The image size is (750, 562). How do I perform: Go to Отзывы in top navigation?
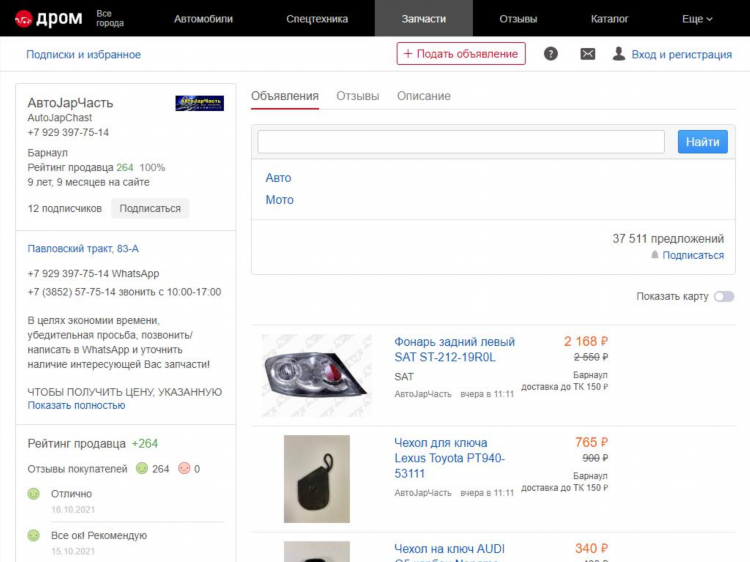click(518, 19)
